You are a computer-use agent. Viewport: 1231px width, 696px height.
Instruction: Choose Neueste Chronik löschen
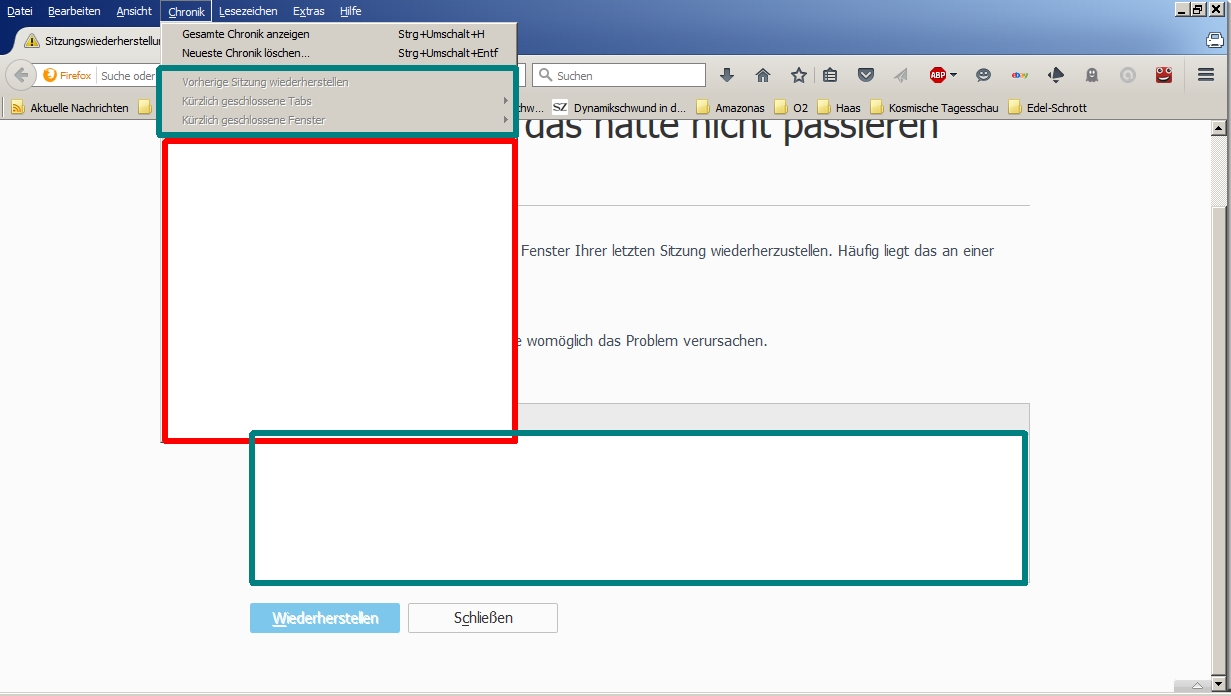coord(339,53)
